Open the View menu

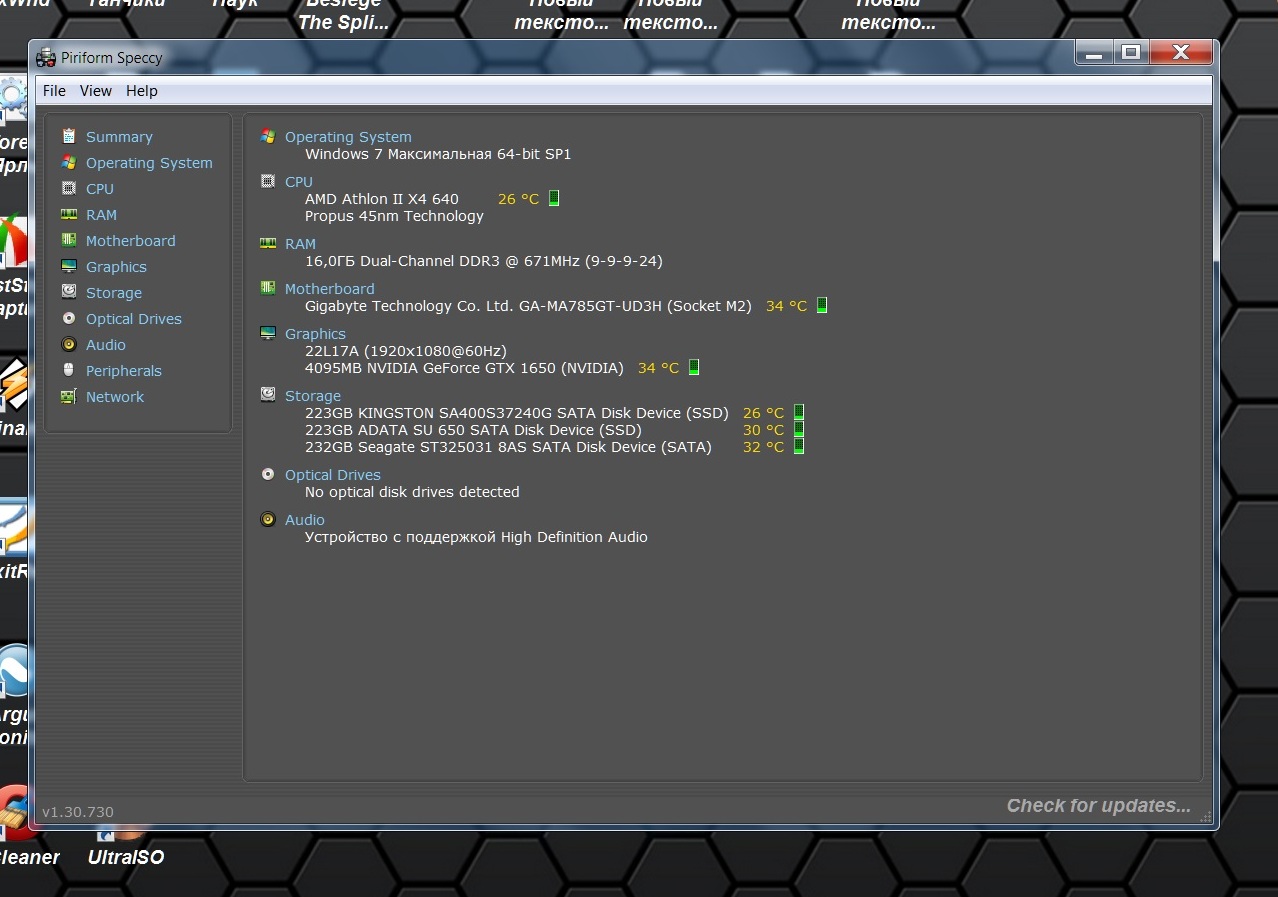(x=96, y=91)
